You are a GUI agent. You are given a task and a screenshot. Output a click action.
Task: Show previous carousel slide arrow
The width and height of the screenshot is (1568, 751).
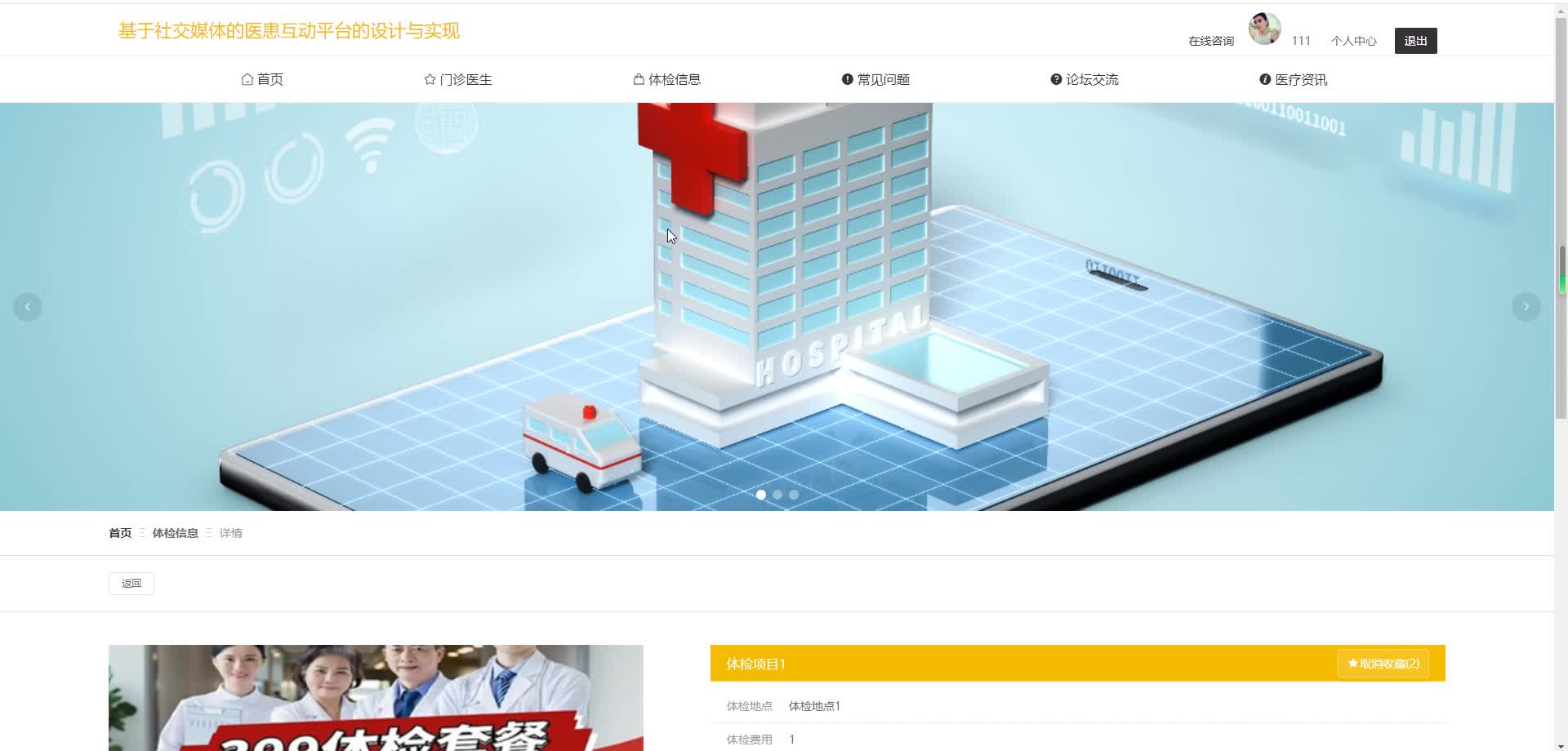click(x=28, y=307)
